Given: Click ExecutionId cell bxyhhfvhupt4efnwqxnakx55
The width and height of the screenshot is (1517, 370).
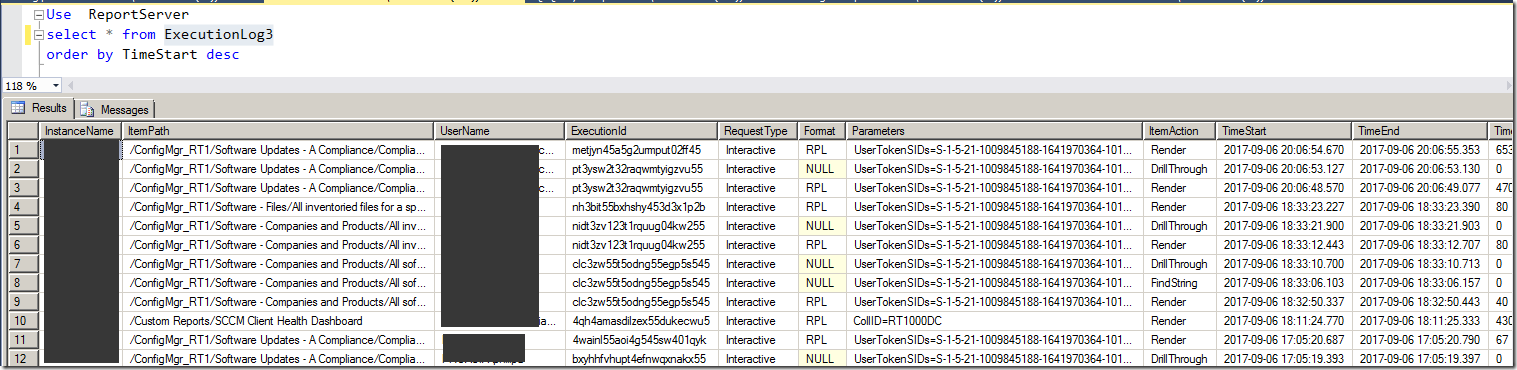Looking at the screenshot, I should tap(642, 359).
